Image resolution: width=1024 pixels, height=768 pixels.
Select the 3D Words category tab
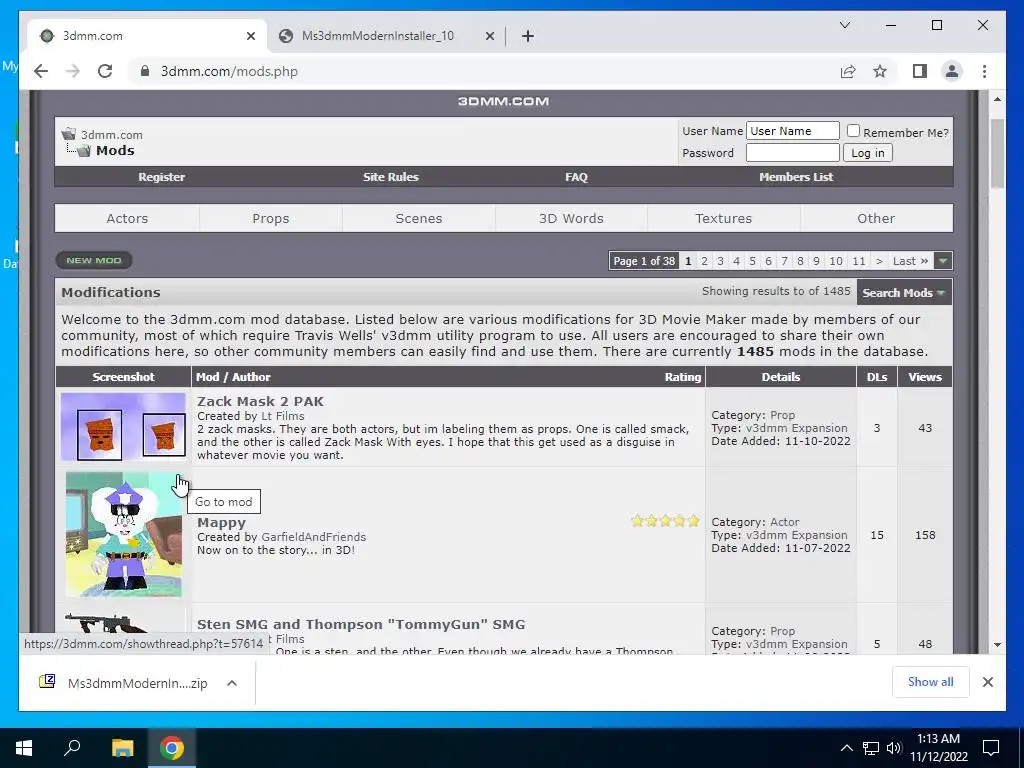click(571, 219)
